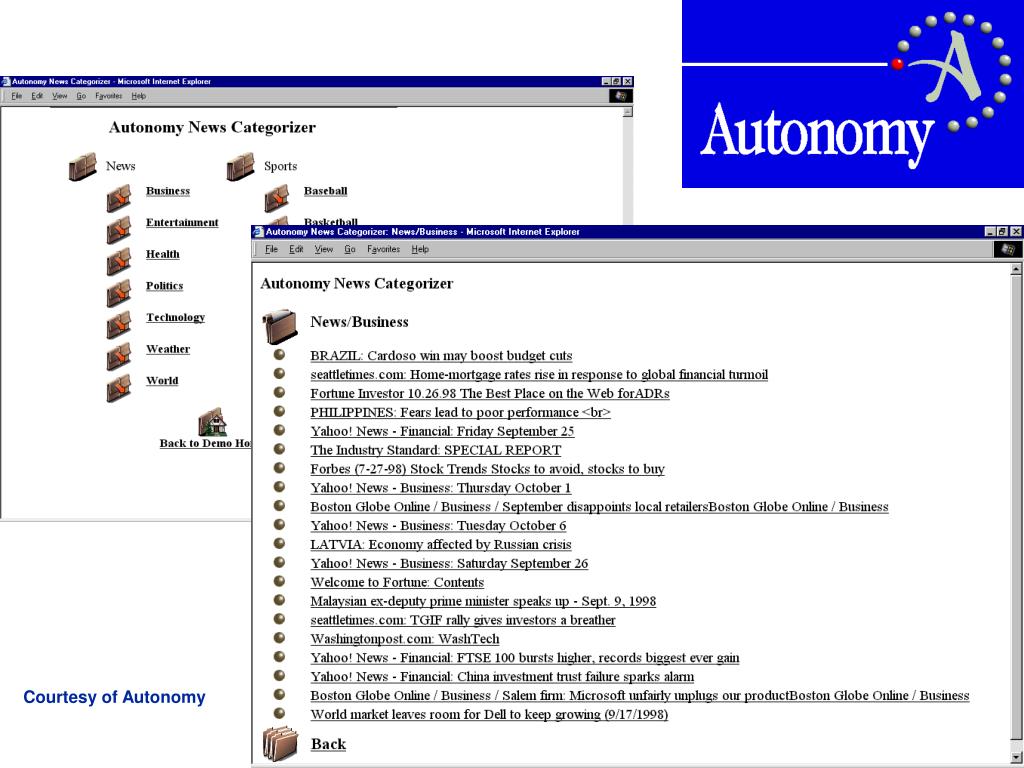Open the View menu in the News/Business window

(324, 249)
